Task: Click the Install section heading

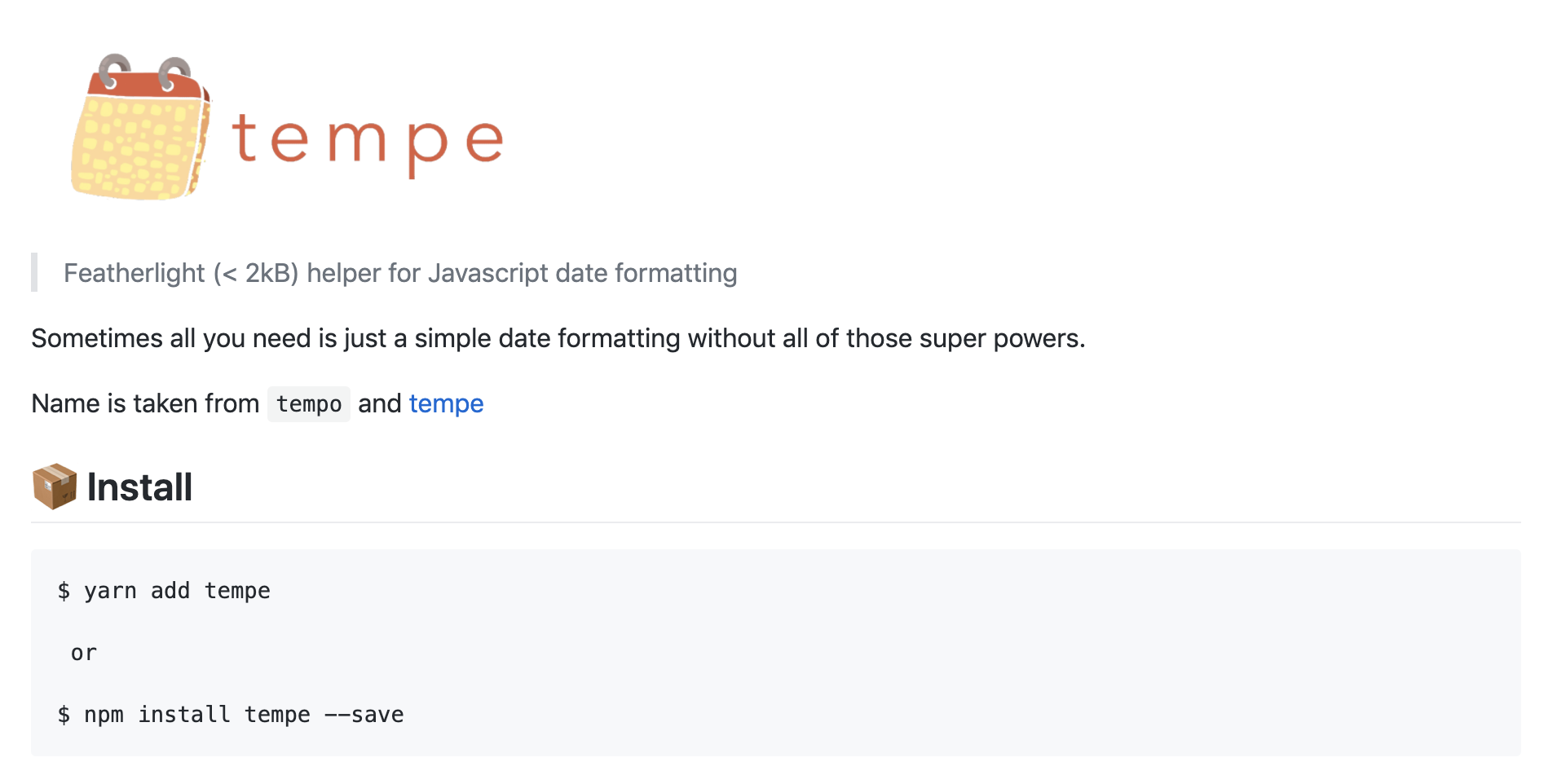Action: 139,487
